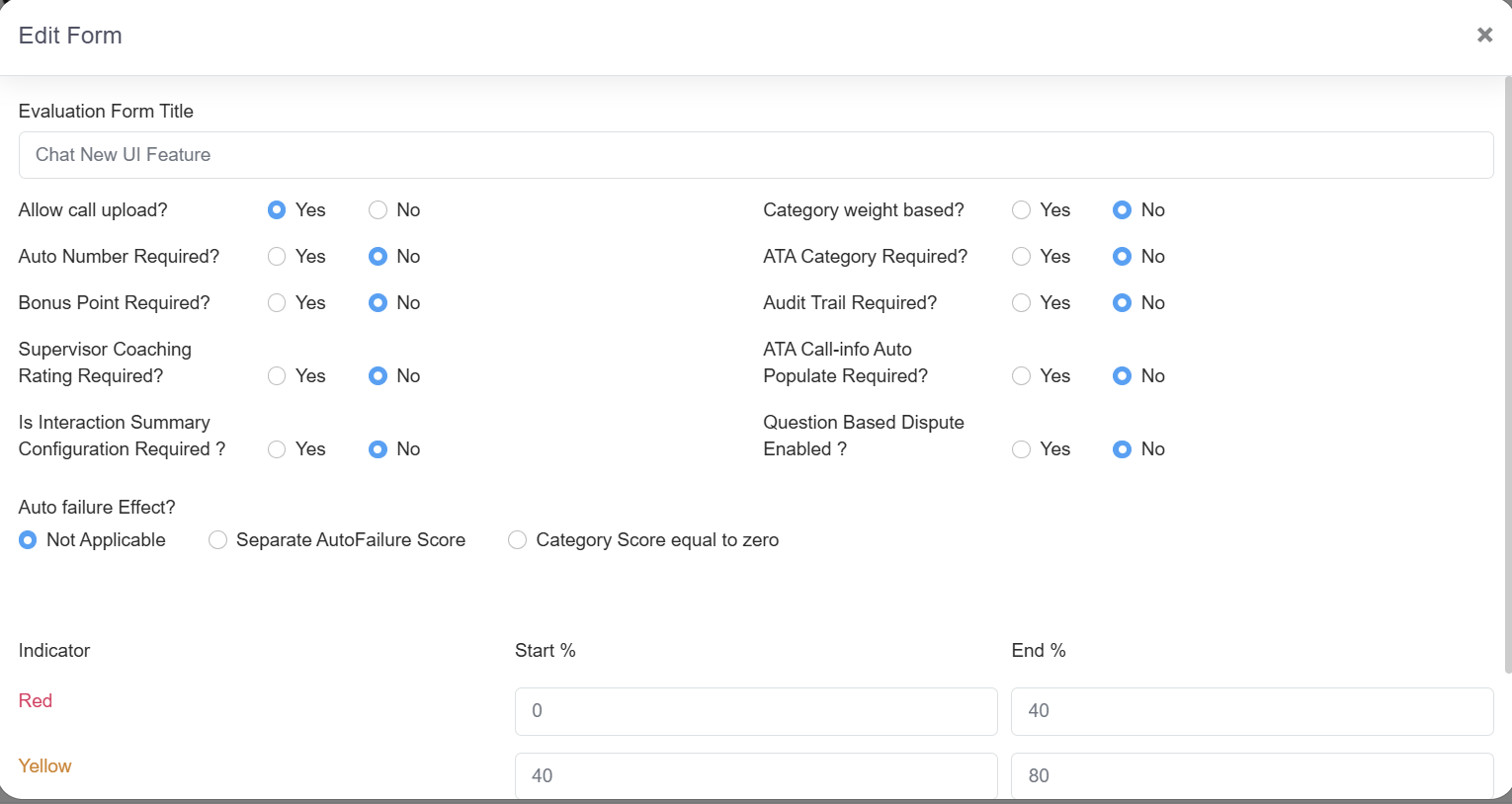Screen dimensions: 1512x804
Task: Select Yes for Interaction Summary Configuration Required
Action: (x=277, y=449)
